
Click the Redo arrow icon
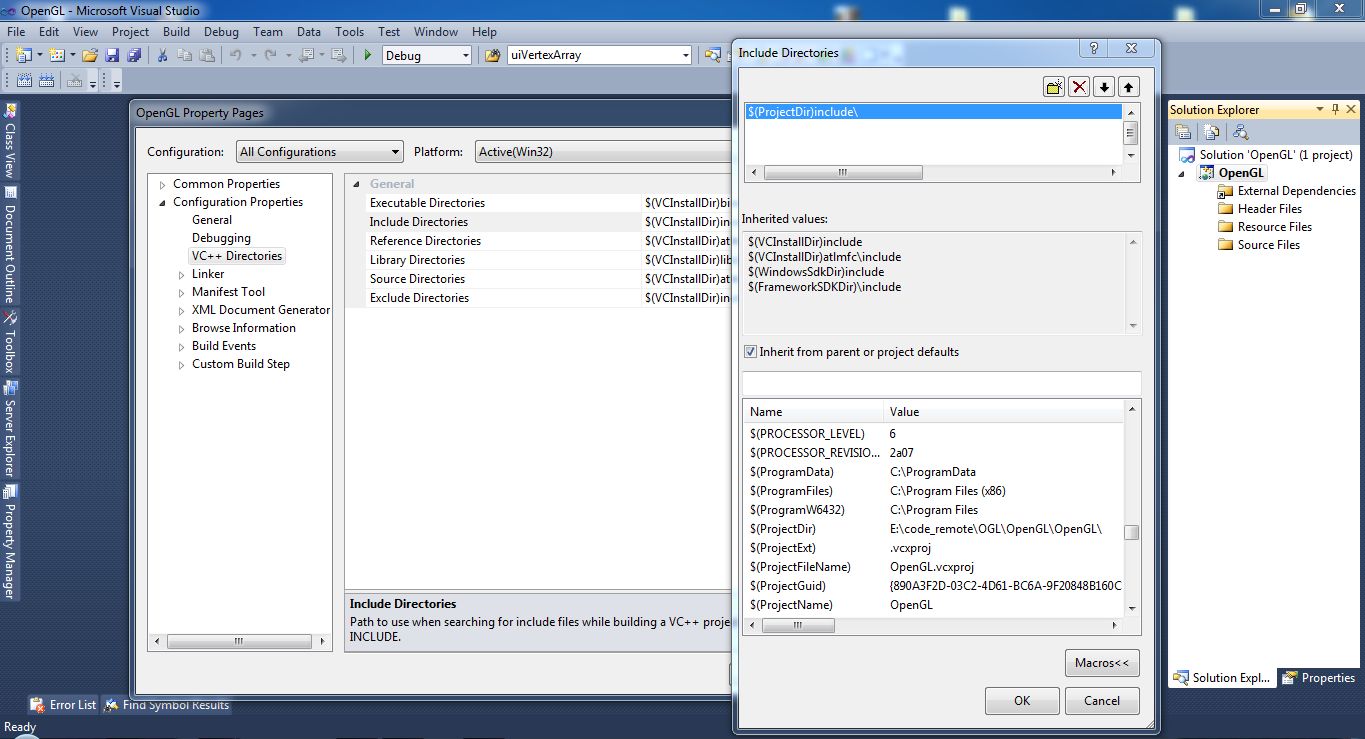point(270,55)
